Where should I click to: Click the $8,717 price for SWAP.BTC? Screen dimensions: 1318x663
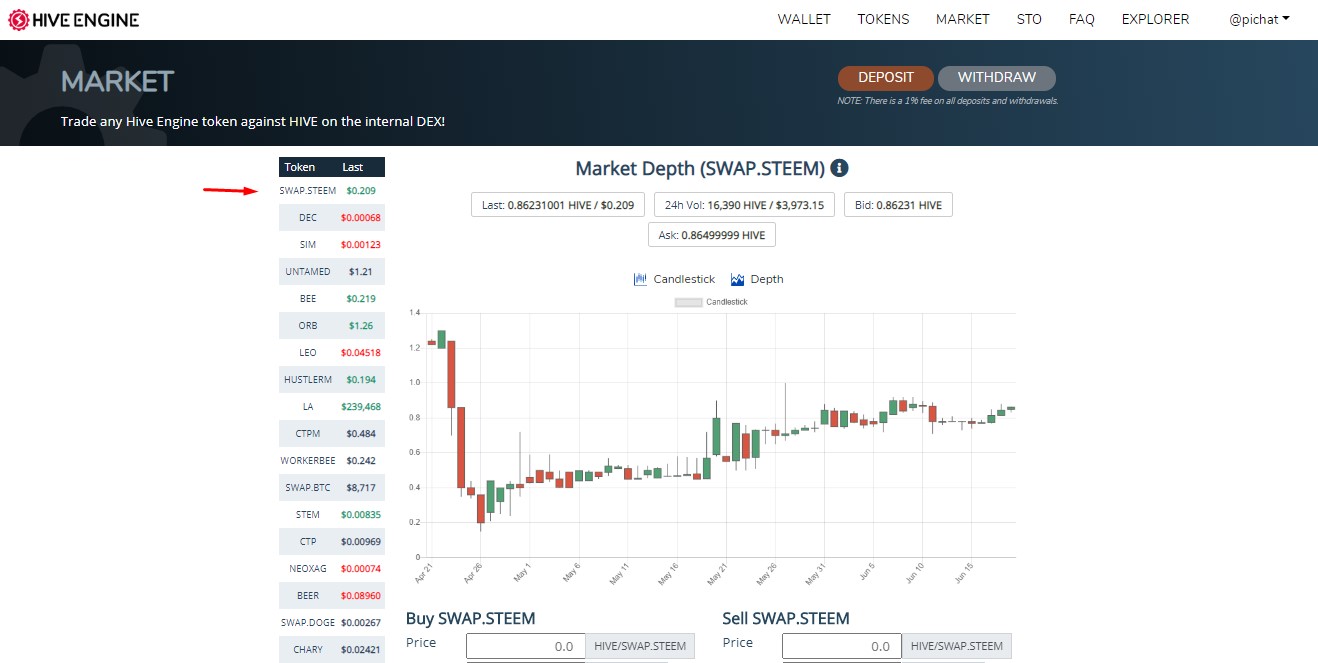(361, 487)
